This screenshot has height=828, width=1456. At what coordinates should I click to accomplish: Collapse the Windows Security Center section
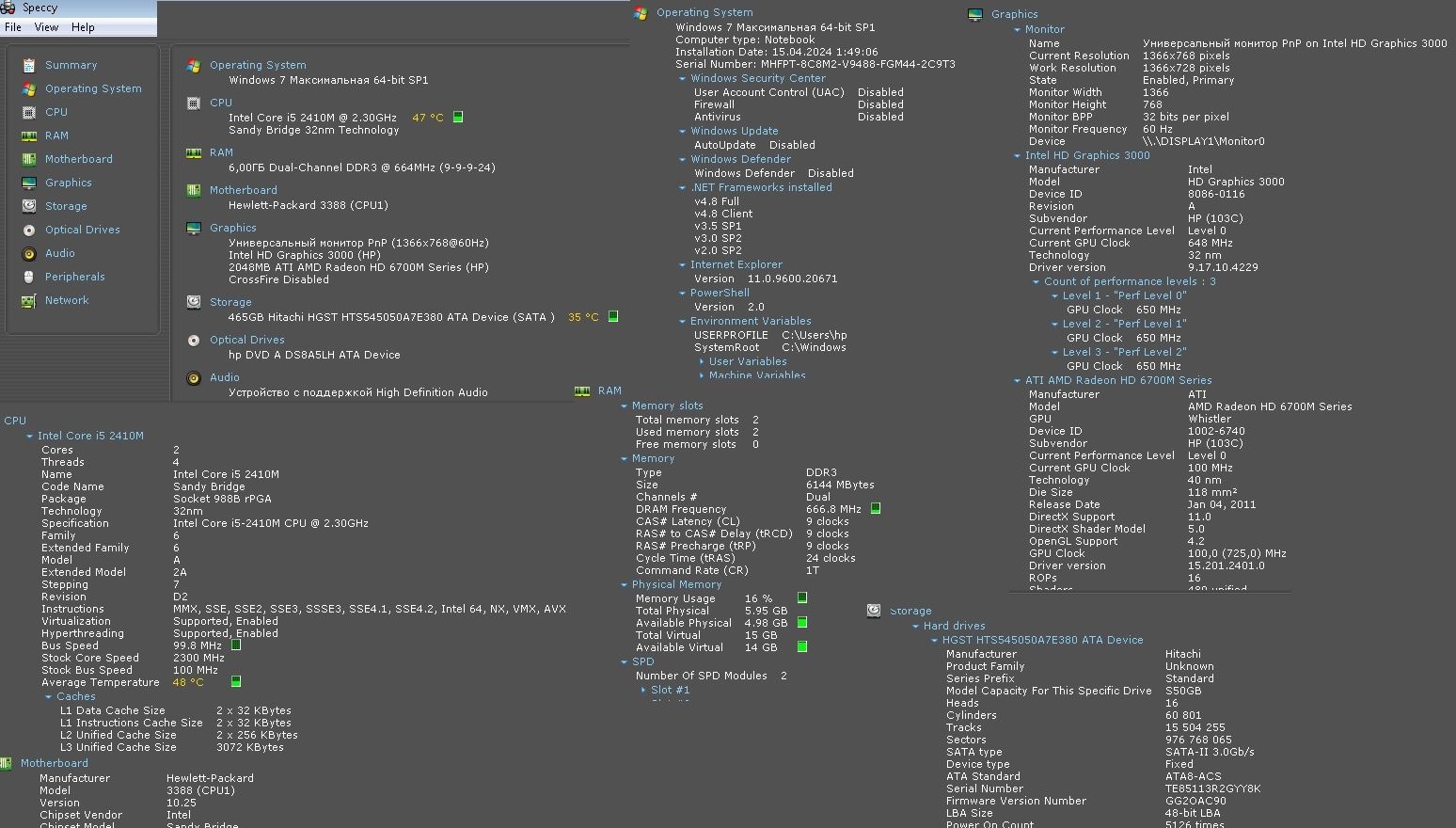(683, 79)
